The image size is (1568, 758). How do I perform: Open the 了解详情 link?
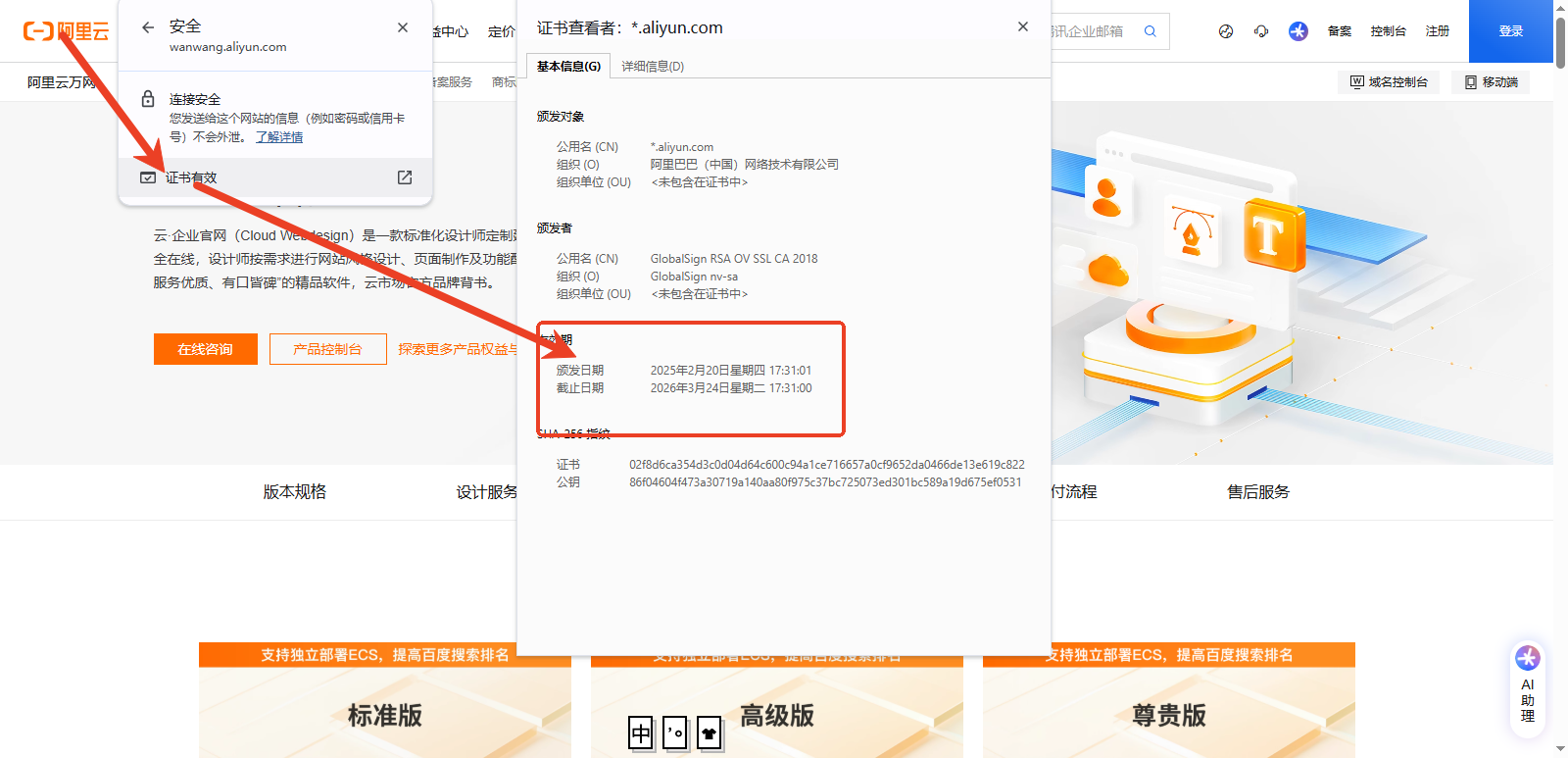click(279, 137)
